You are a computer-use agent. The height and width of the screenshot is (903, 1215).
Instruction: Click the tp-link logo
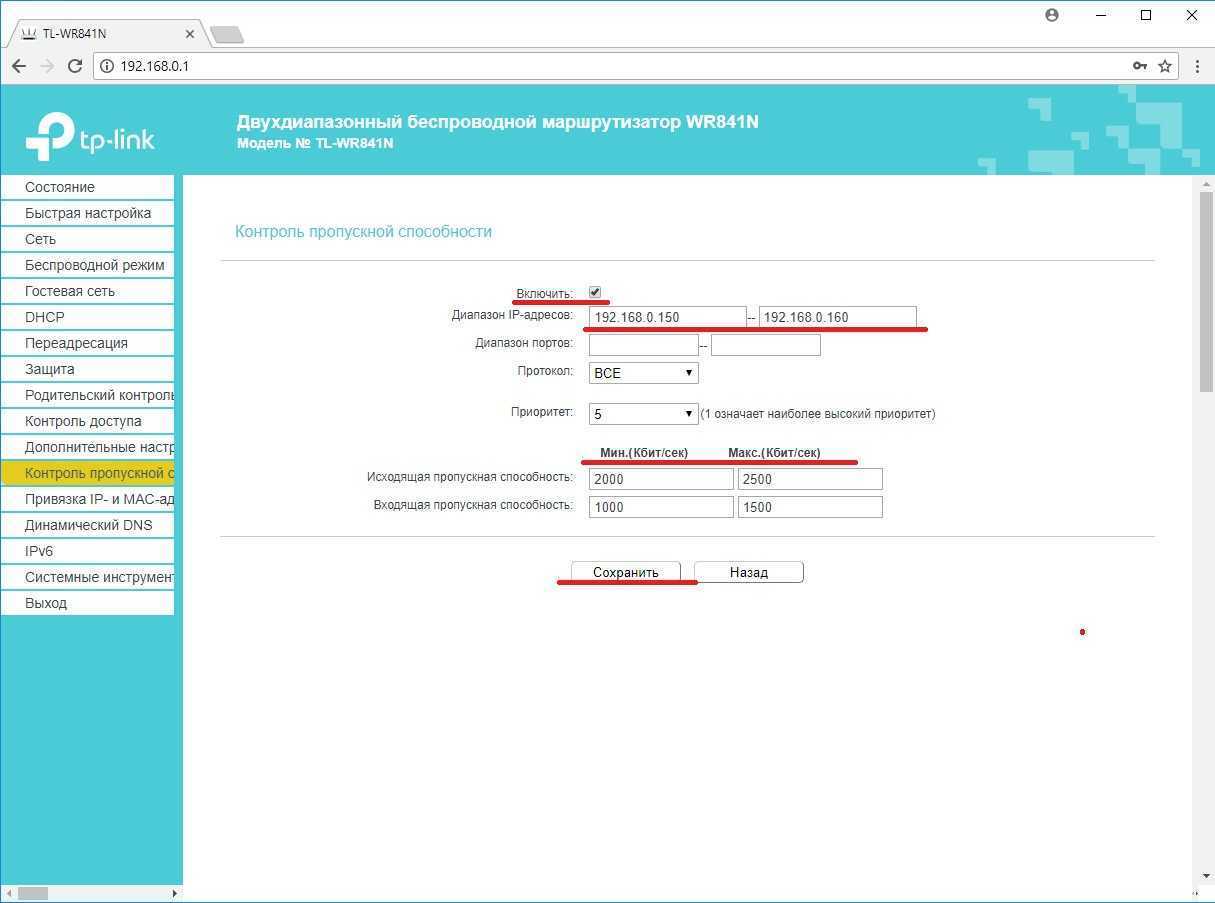pos(90,136)
